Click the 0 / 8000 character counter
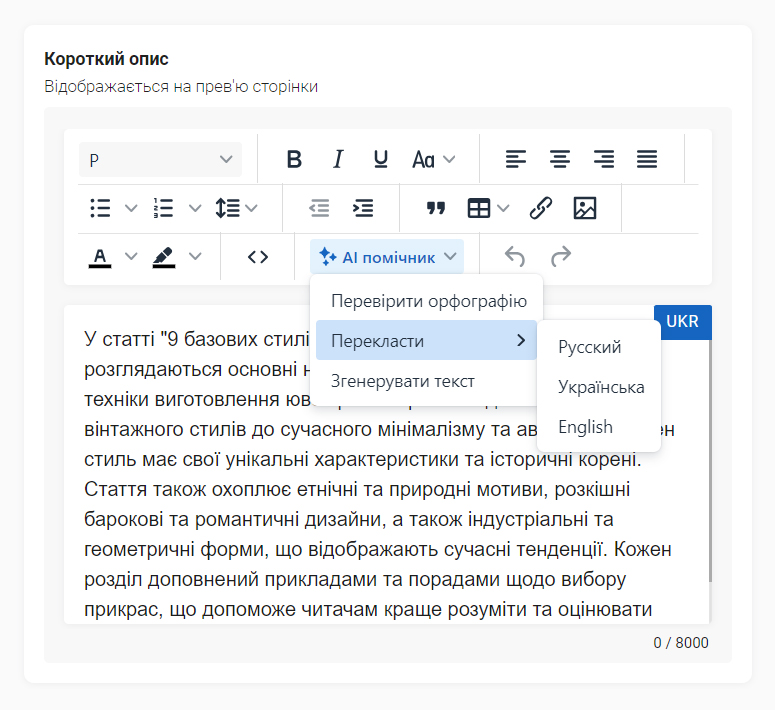The width and height of the screenshot is (775, 710). [x=681, y=643]
